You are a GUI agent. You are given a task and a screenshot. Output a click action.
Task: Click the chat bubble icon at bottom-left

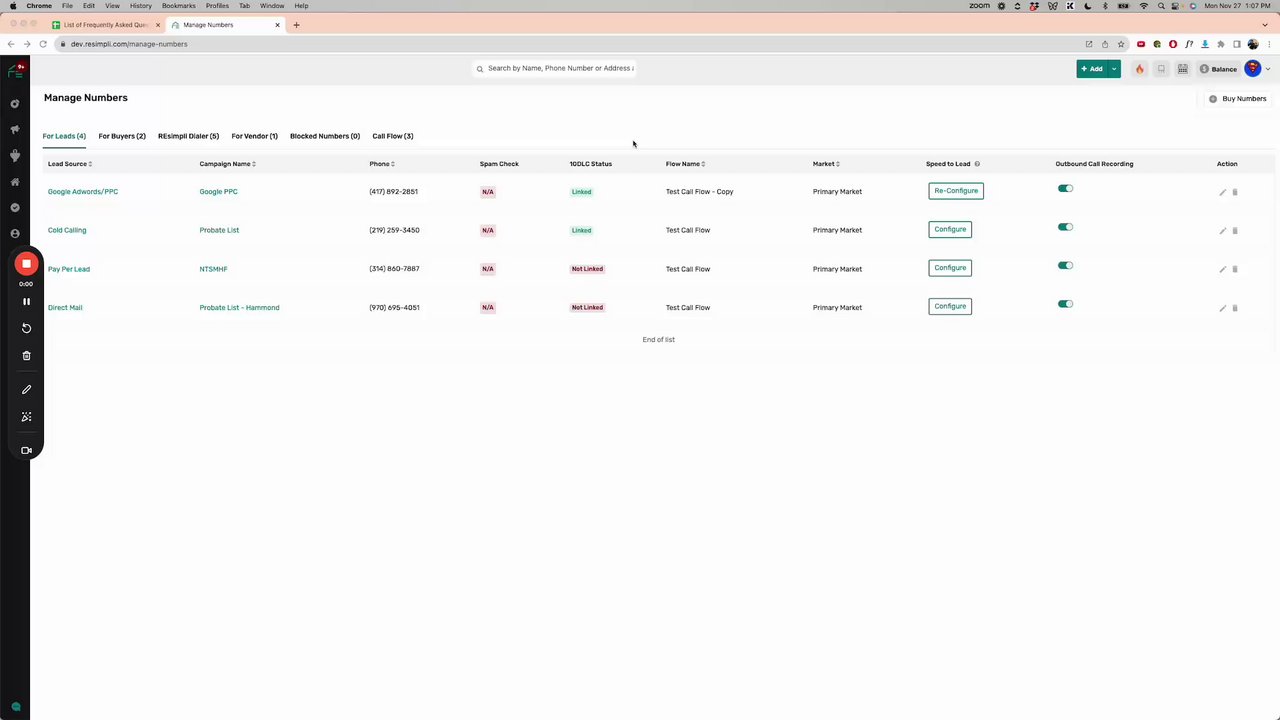tap(15, 707)
